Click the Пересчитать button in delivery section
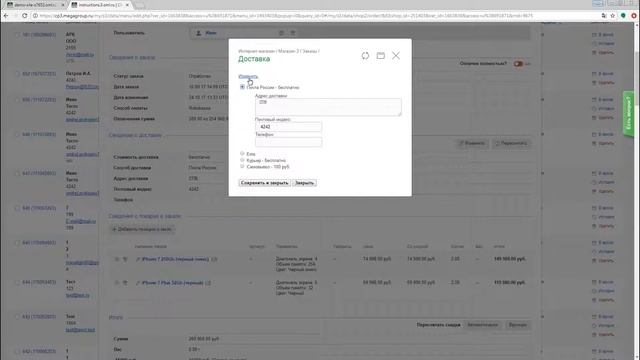 (511, 143)
